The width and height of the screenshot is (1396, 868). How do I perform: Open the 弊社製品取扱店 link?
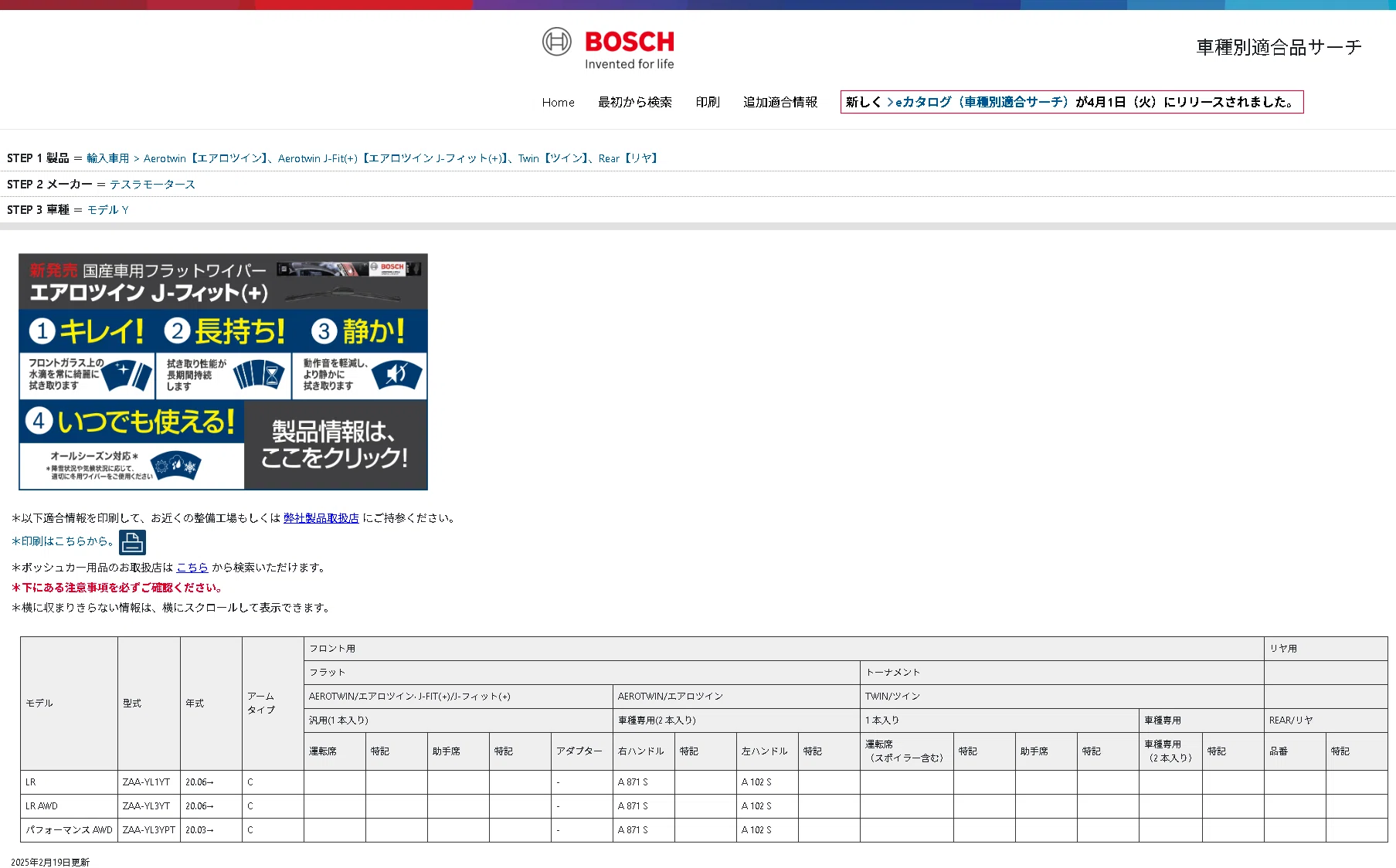[x=321, y=518]
